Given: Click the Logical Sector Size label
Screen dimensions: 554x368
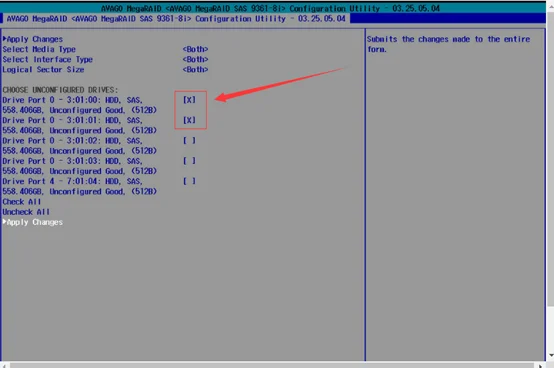Looking at the screenshot, I should (x=43, y=70).
